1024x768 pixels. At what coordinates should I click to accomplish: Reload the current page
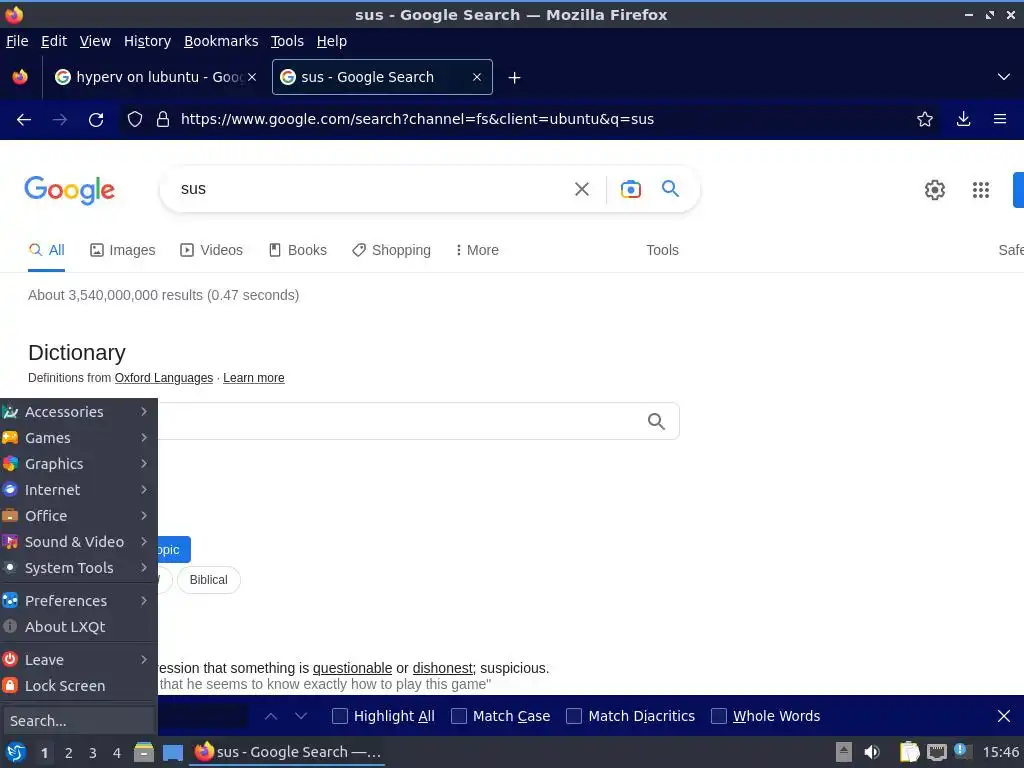(x=96, y=120)
